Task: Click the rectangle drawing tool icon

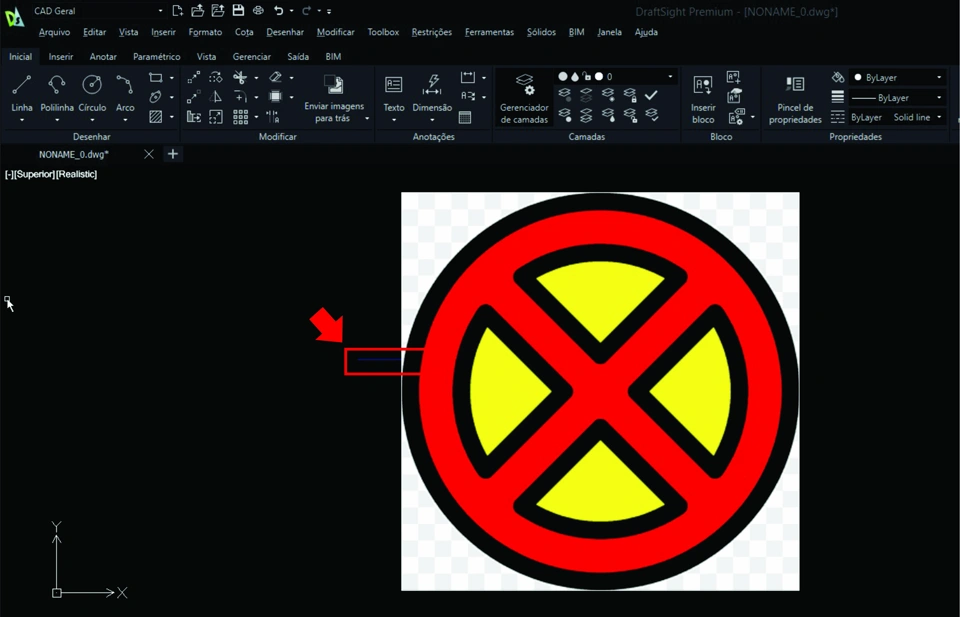Action: 156,78
